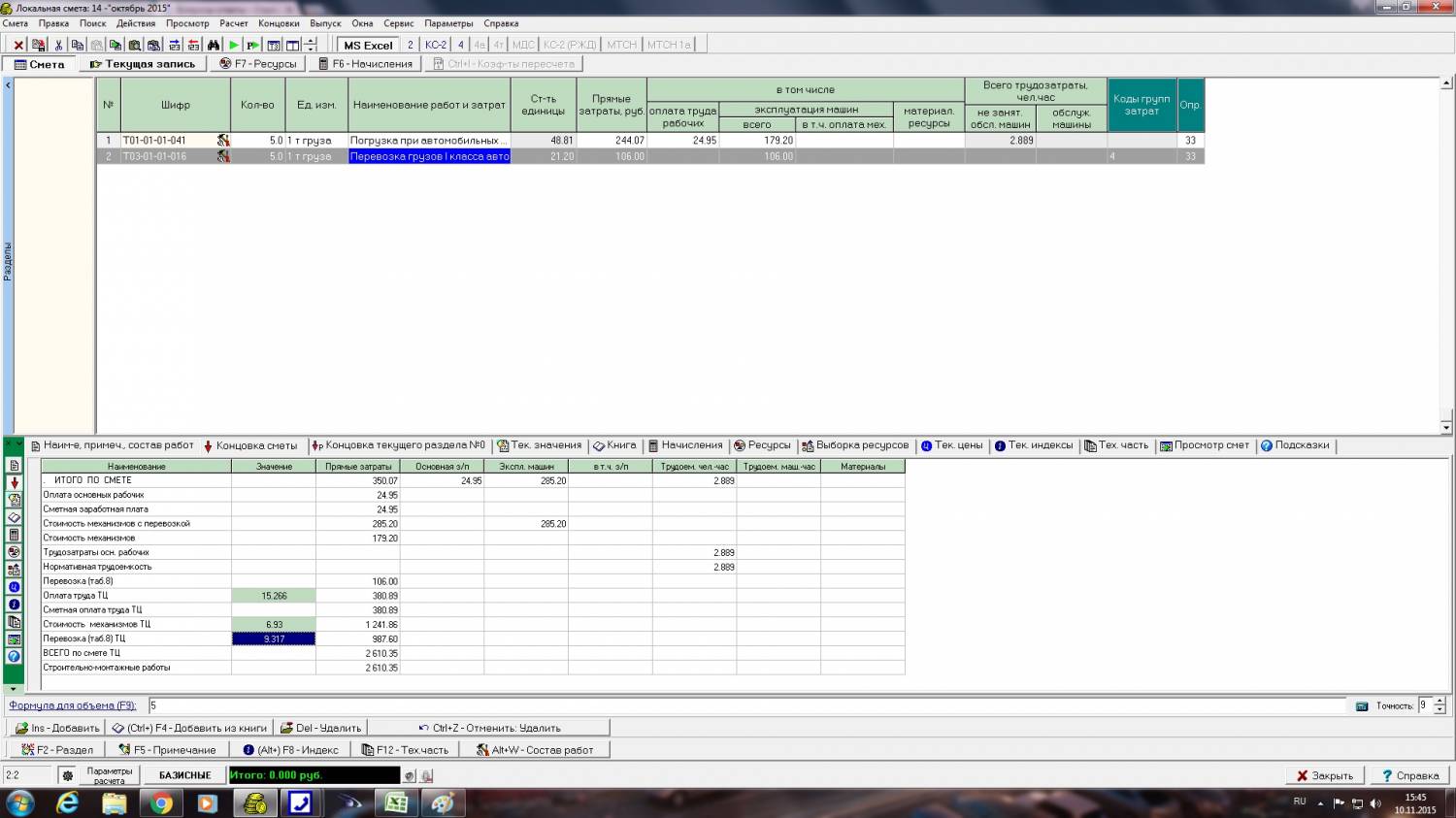This screenshot has width=1456, height=818.
Task: Collapse the bottom panel with chevron arrow
Action: click(x=19, y=444)
